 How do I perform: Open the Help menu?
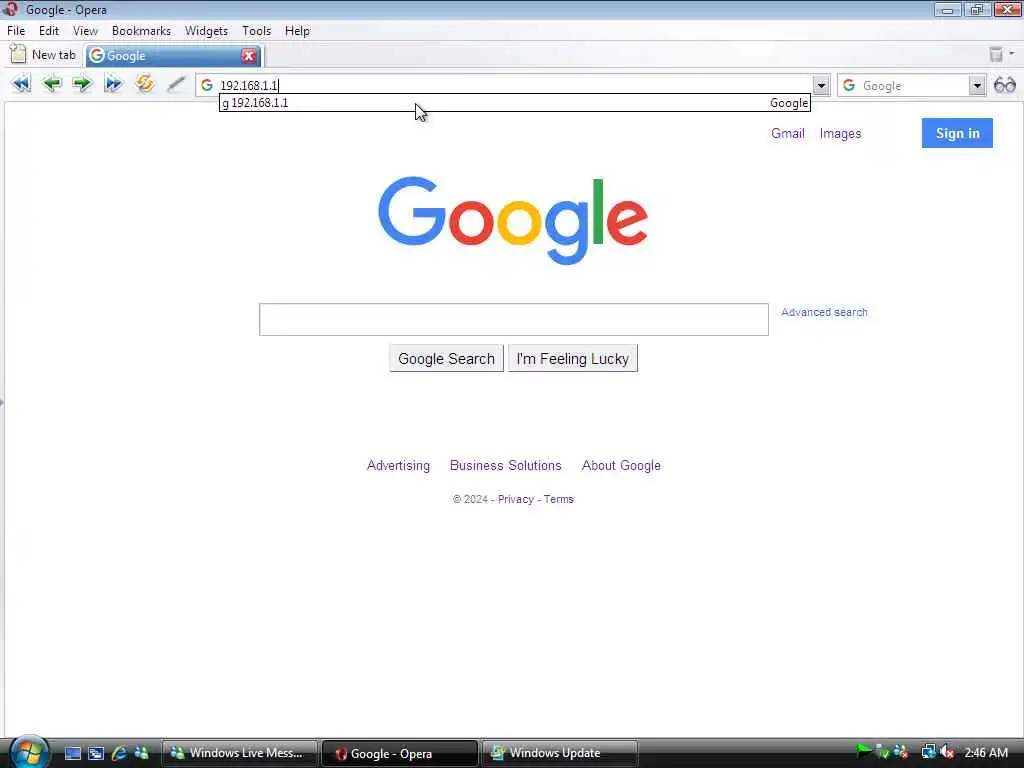click(x=297, y=31)
